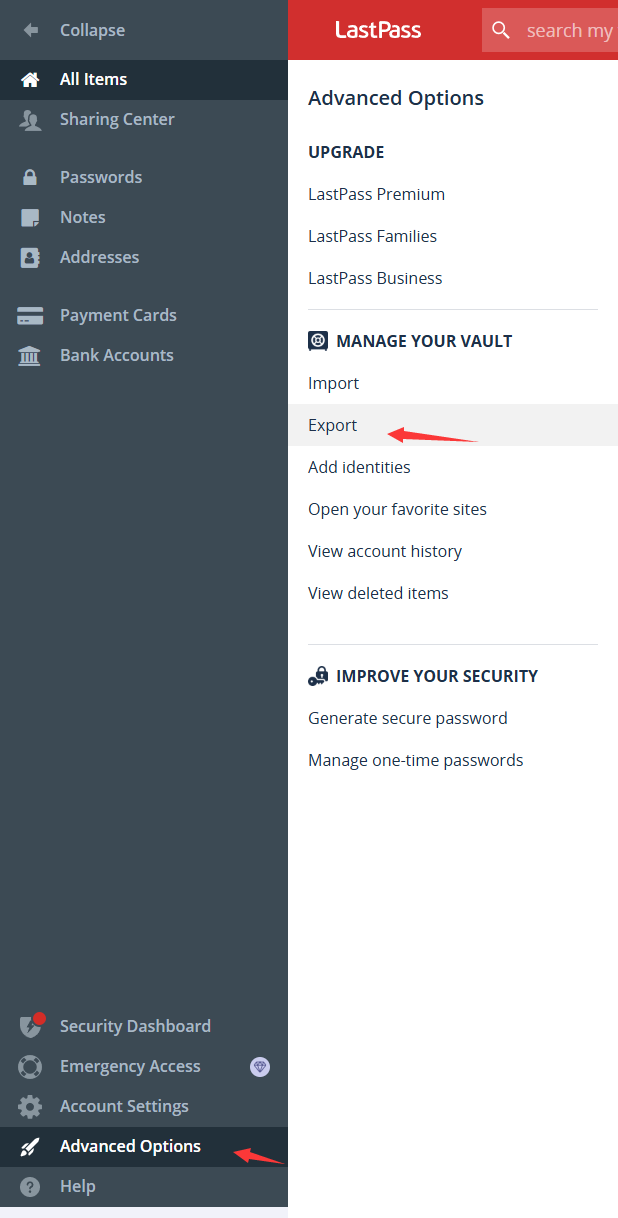Screen dimensions: 618x1218
Task: Click Emergency Access premium diamond badge
Action: click(x=260, y=1067)
